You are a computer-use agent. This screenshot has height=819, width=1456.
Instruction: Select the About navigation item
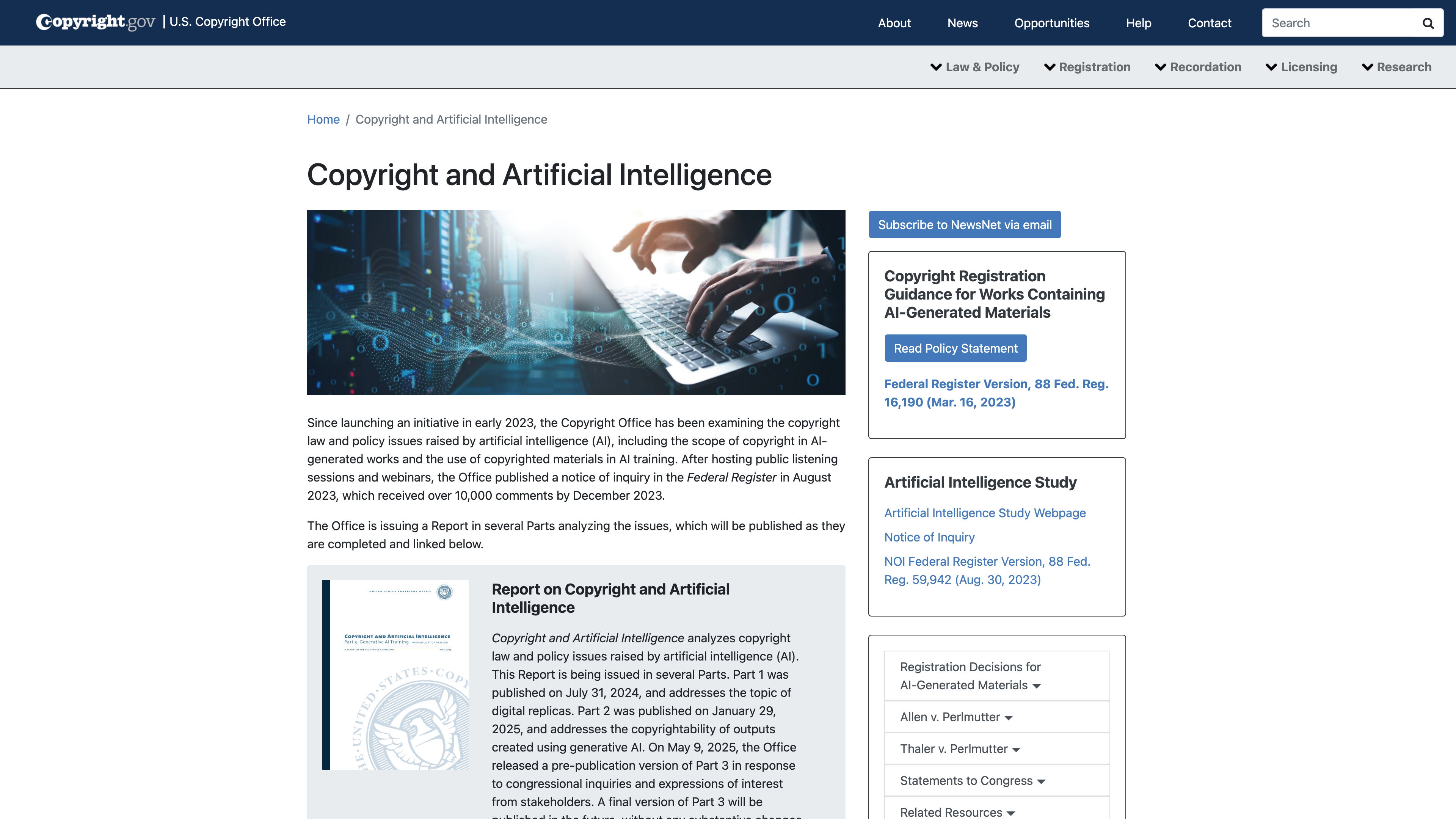[894, 23]
